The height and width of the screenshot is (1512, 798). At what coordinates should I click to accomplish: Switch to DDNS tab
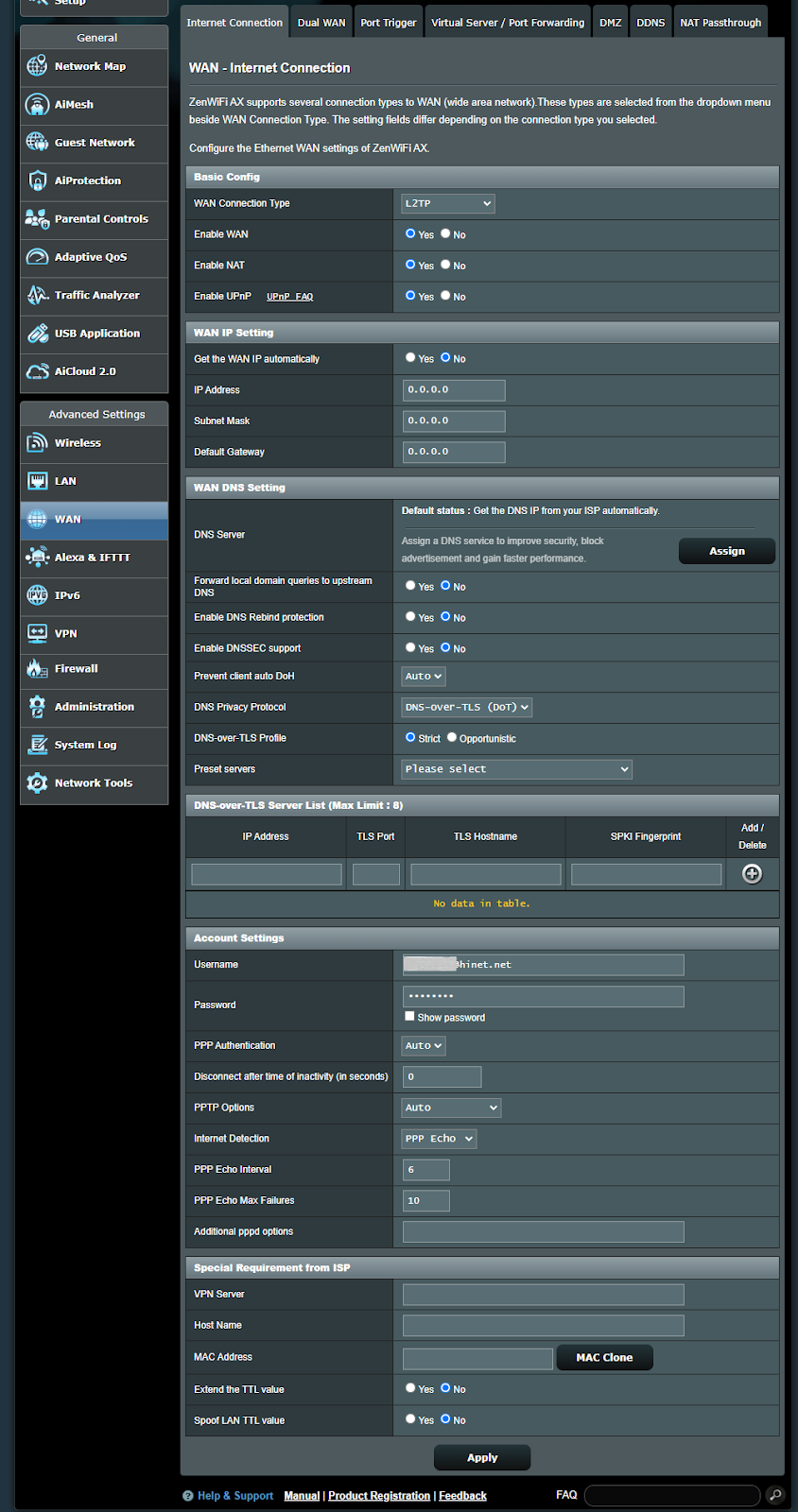point(651,23)
